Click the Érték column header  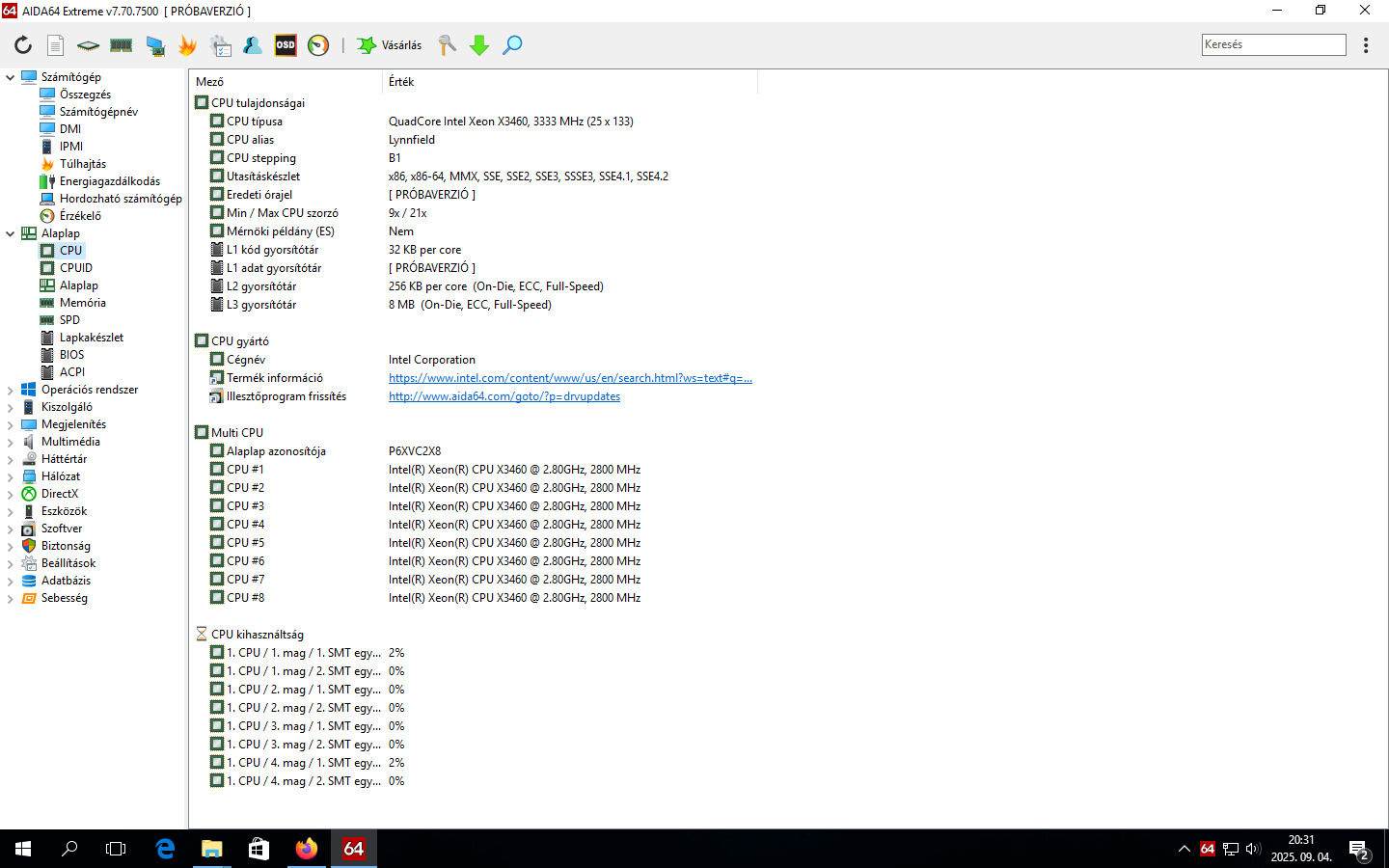click(570, 82)
